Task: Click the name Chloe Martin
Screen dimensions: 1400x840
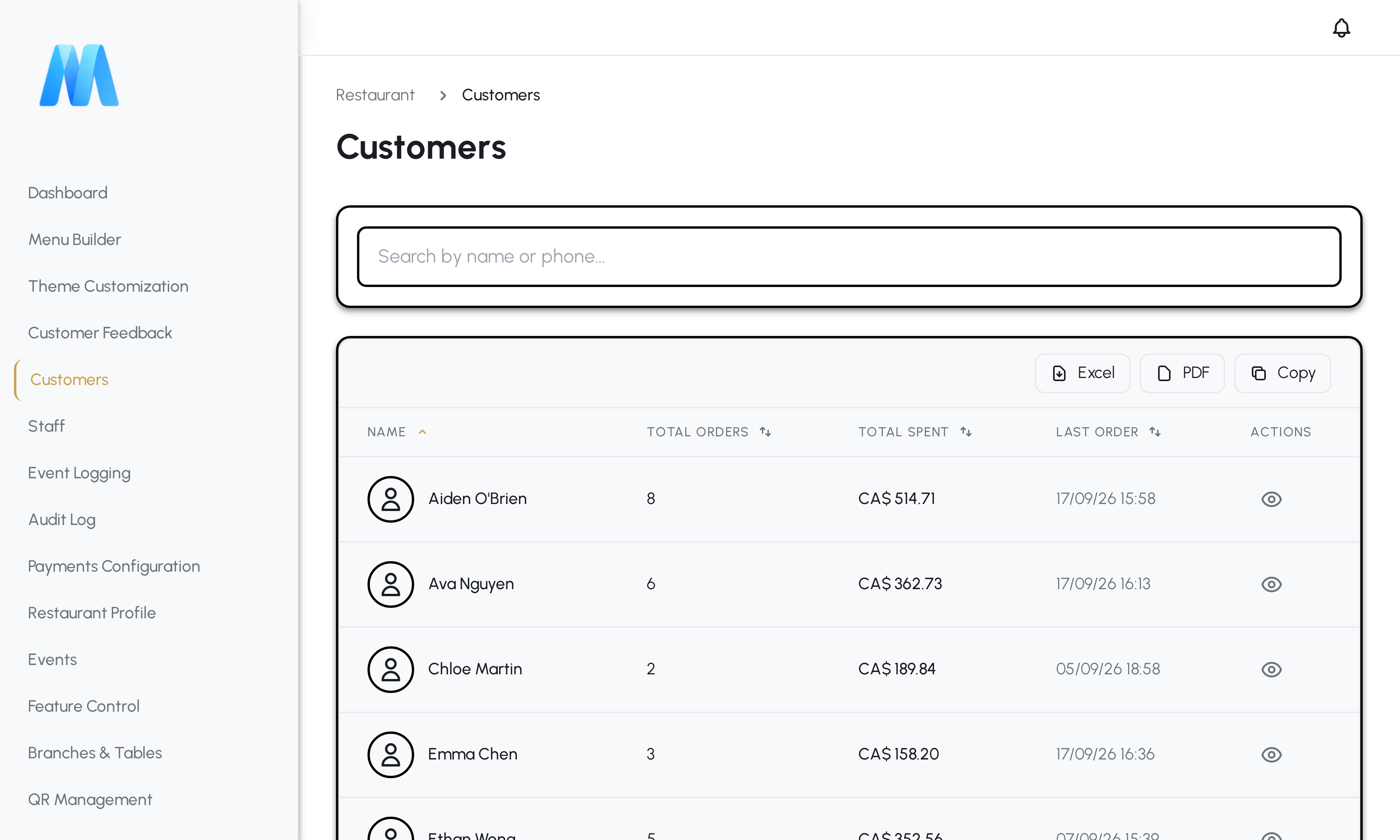Action: [x=475, y=669]
